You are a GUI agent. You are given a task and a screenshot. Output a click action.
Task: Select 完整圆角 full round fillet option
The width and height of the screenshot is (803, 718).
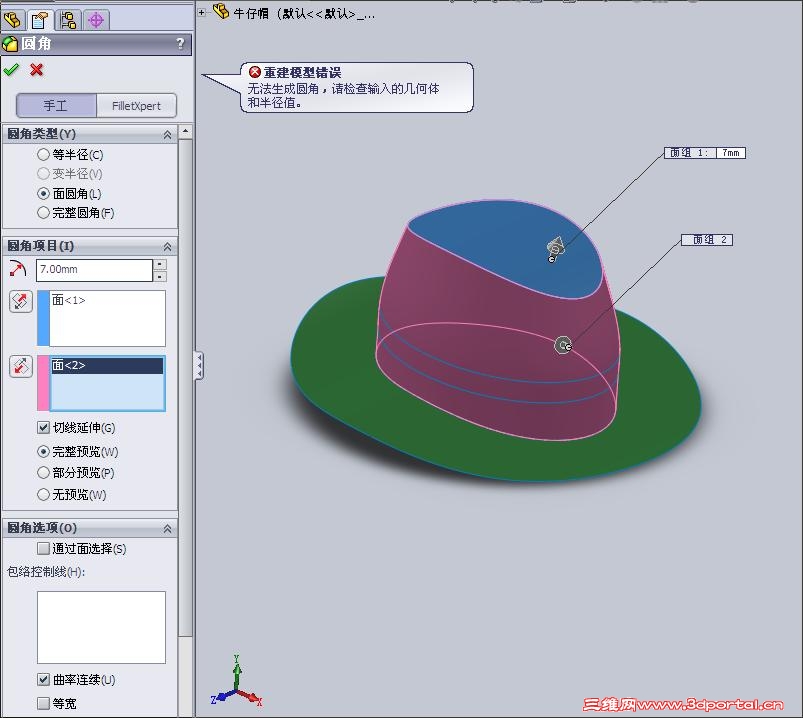tap(44, 213)
